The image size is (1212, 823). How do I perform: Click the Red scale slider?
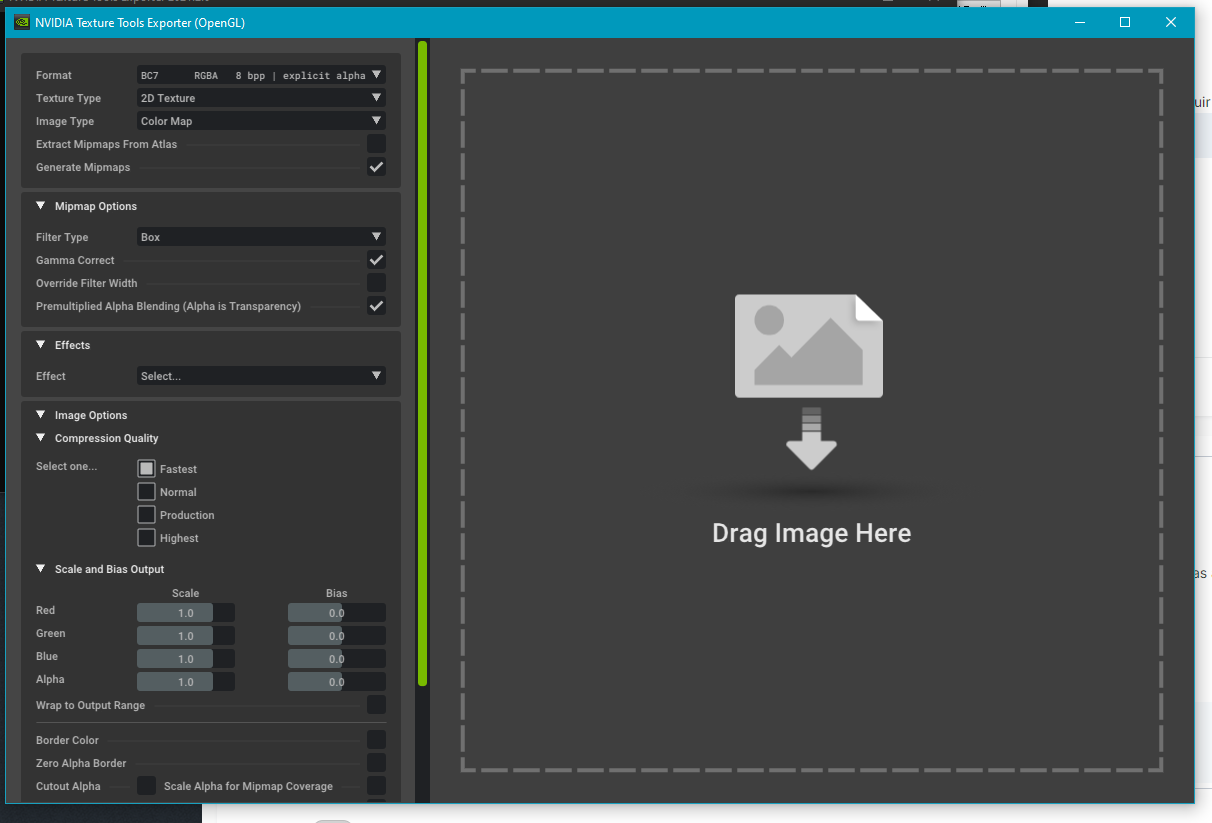185,613
